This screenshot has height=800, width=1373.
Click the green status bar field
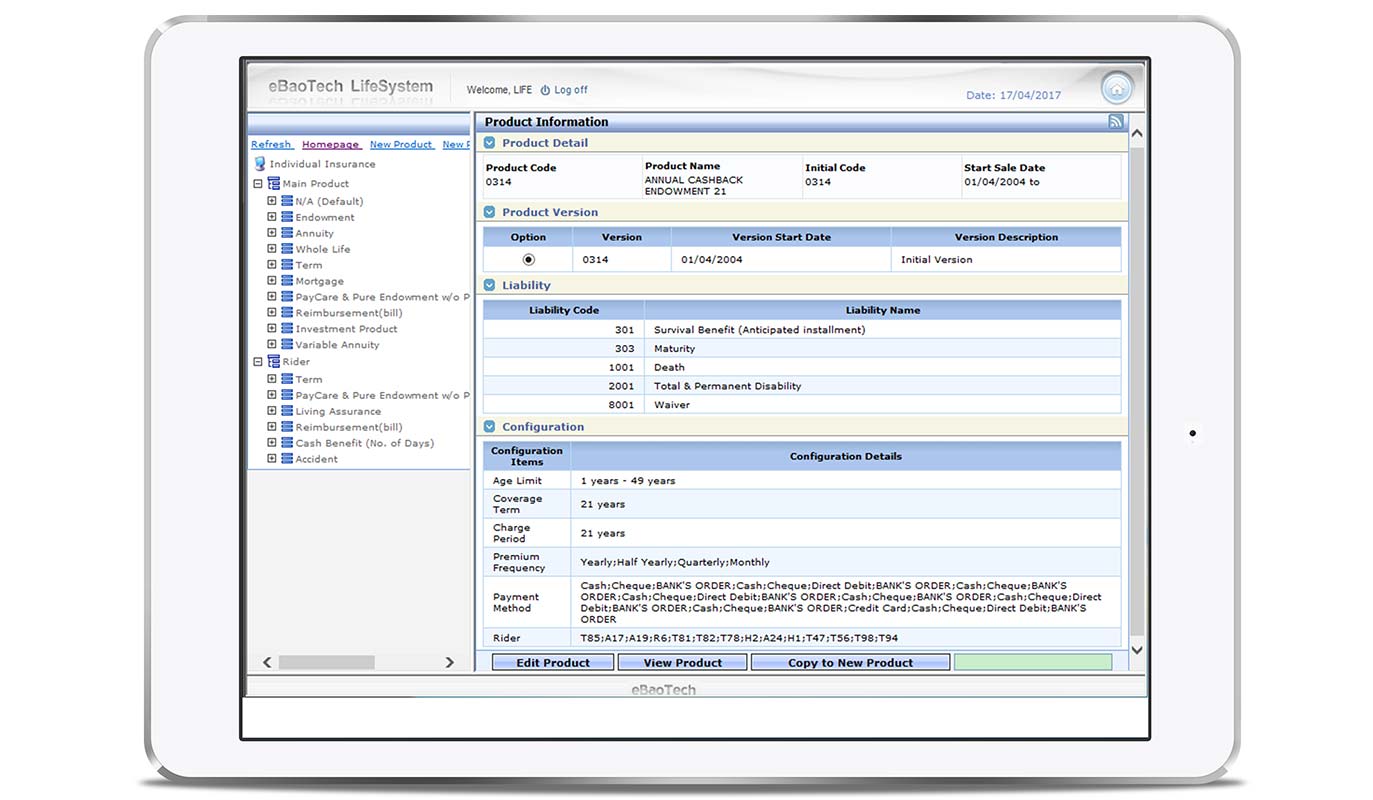1032,662
